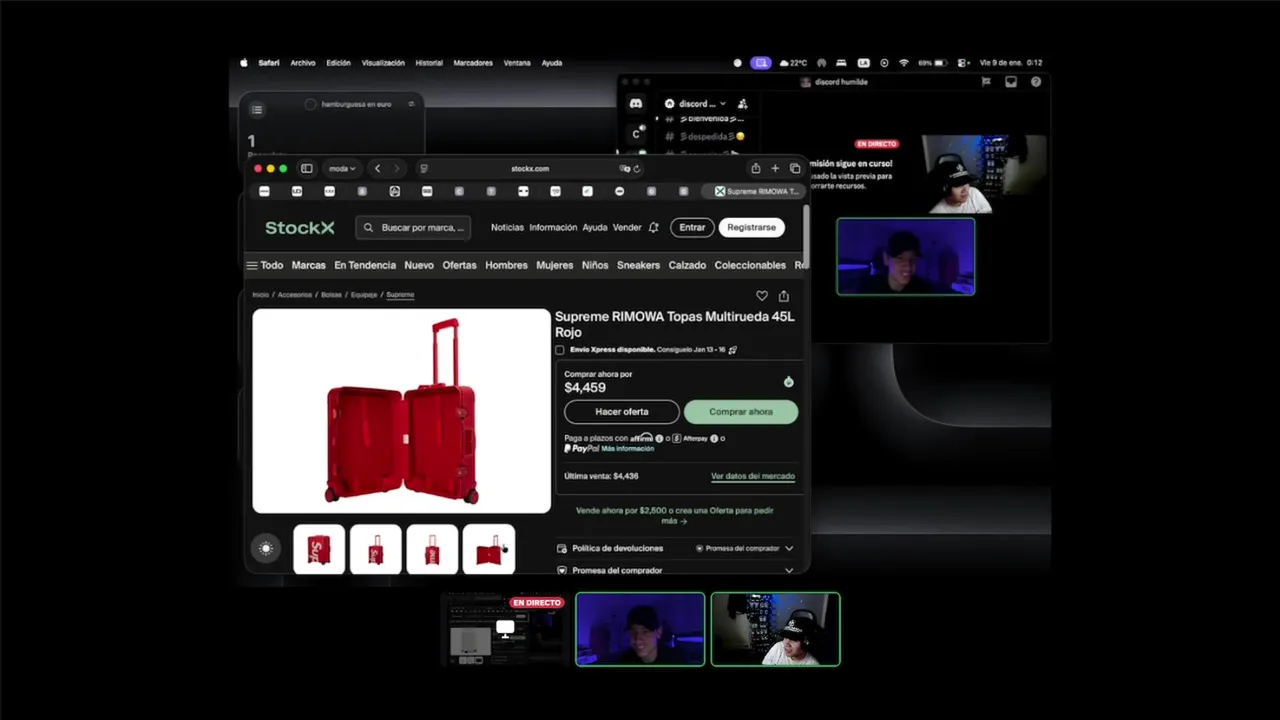The image size is (1280, 720).
Task: Click the magnifier icon in StockX search
Action: click(x=369, y=228)
